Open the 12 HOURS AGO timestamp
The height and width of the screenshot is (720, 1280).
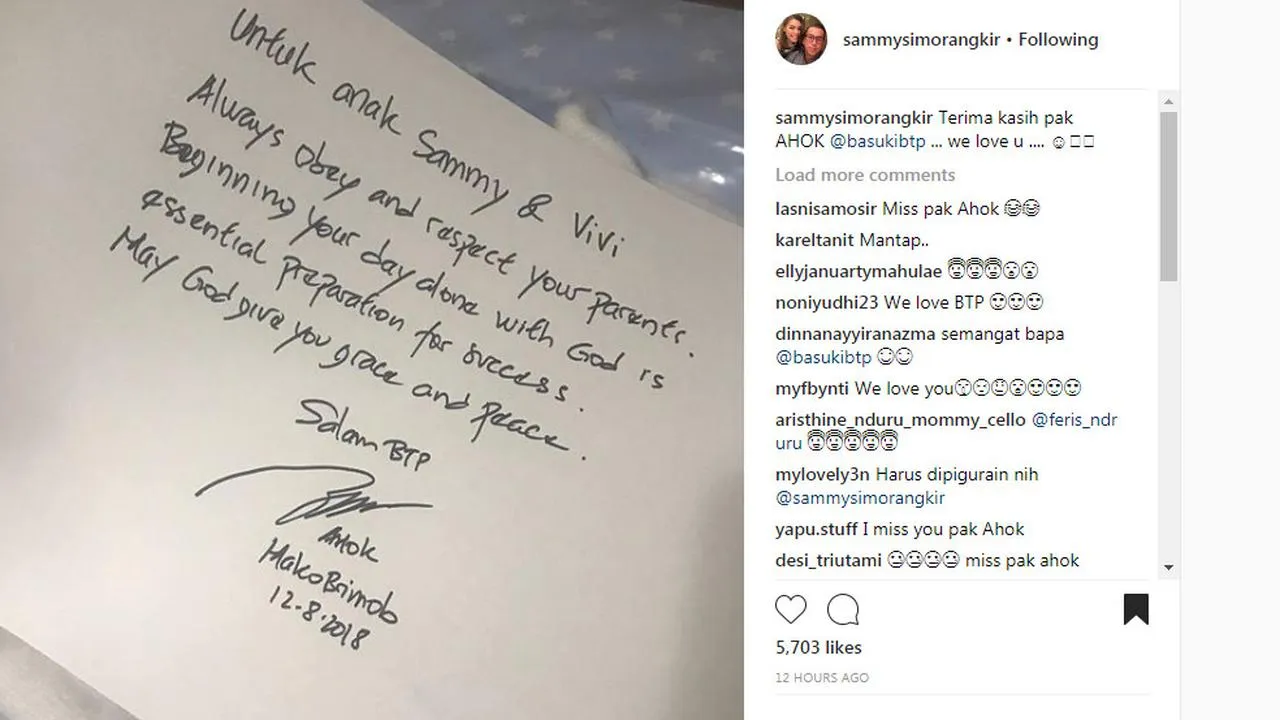(x=822, y=677)
